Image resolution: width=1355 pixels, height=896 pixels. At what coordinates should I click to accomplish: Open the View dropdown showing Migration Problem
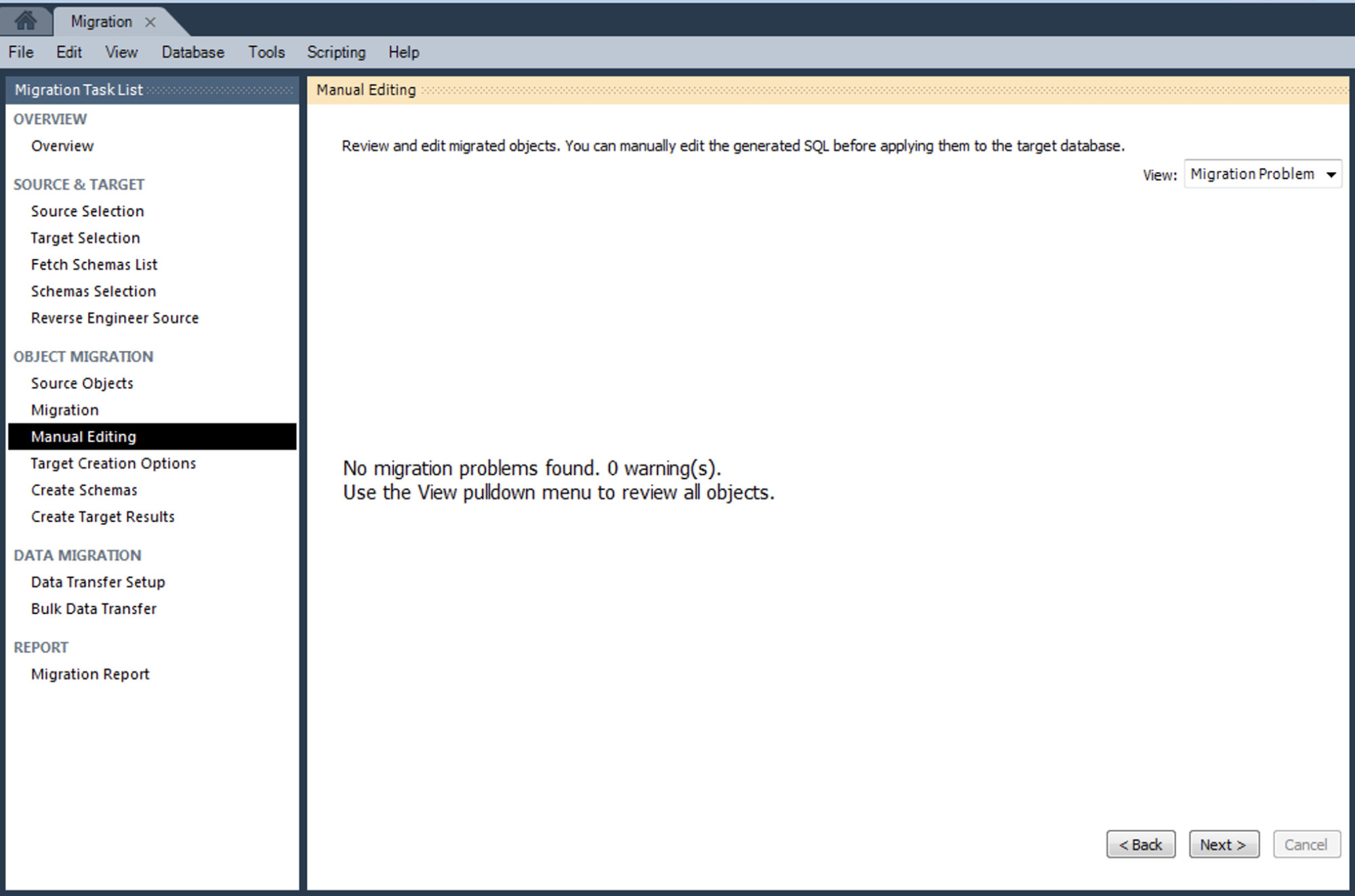click(1263, 174)
